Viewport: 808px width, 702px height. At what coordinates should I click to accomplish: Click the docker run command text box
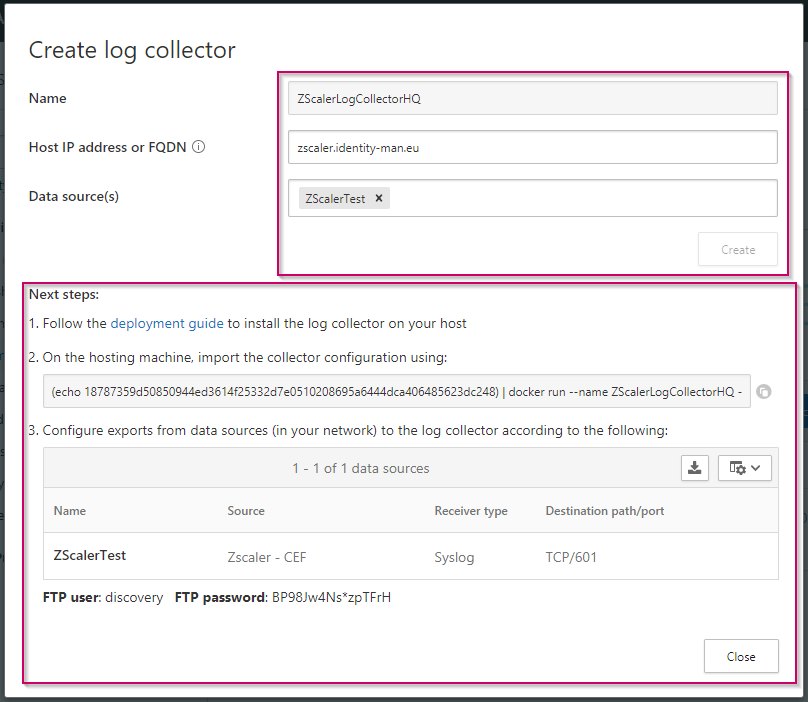[396, 392]
